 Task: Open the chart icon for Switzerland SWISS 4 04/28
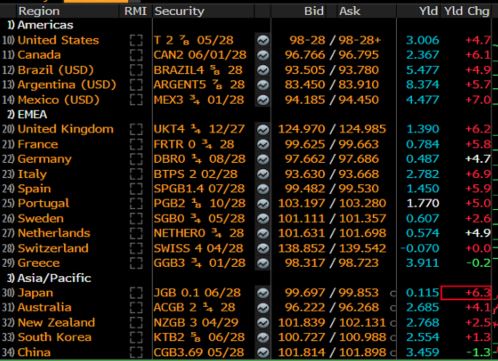tap(263, 248)
